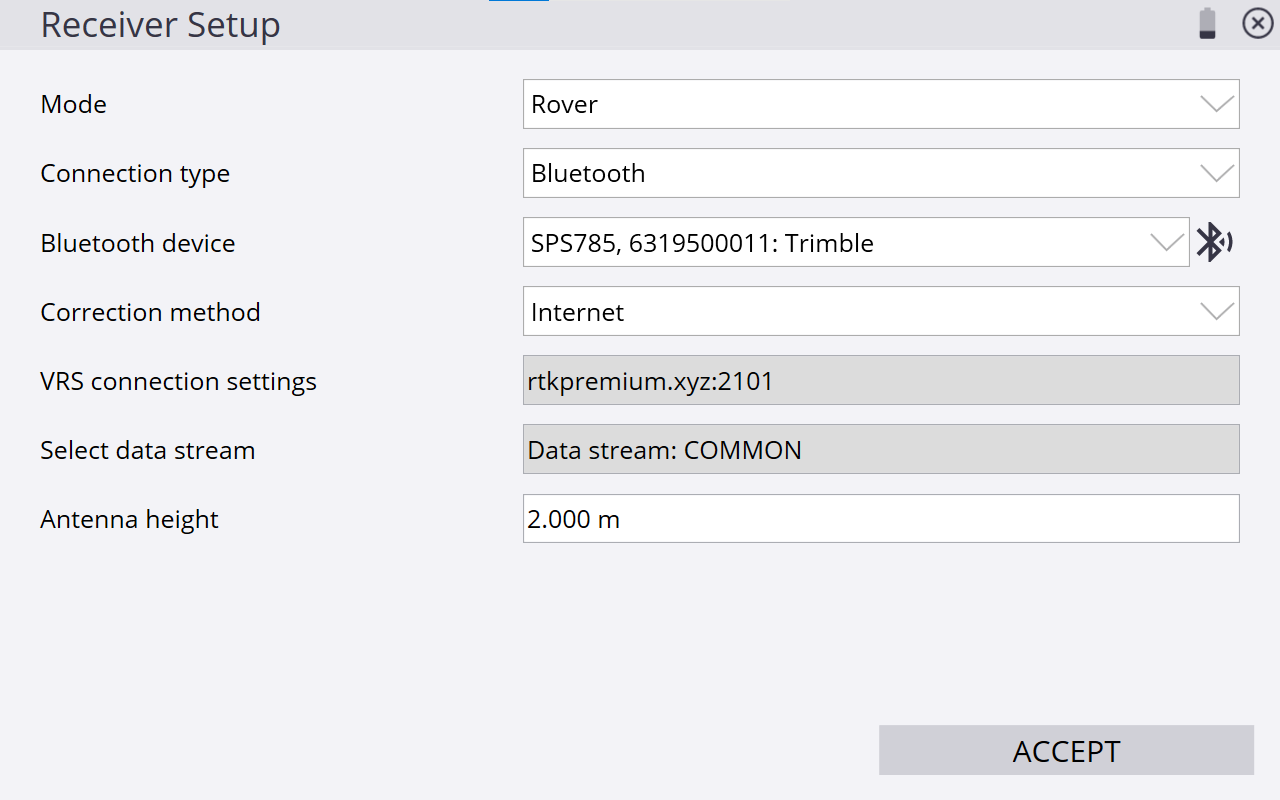
Task: Click the Connection type label
Action: pos(135,173)
